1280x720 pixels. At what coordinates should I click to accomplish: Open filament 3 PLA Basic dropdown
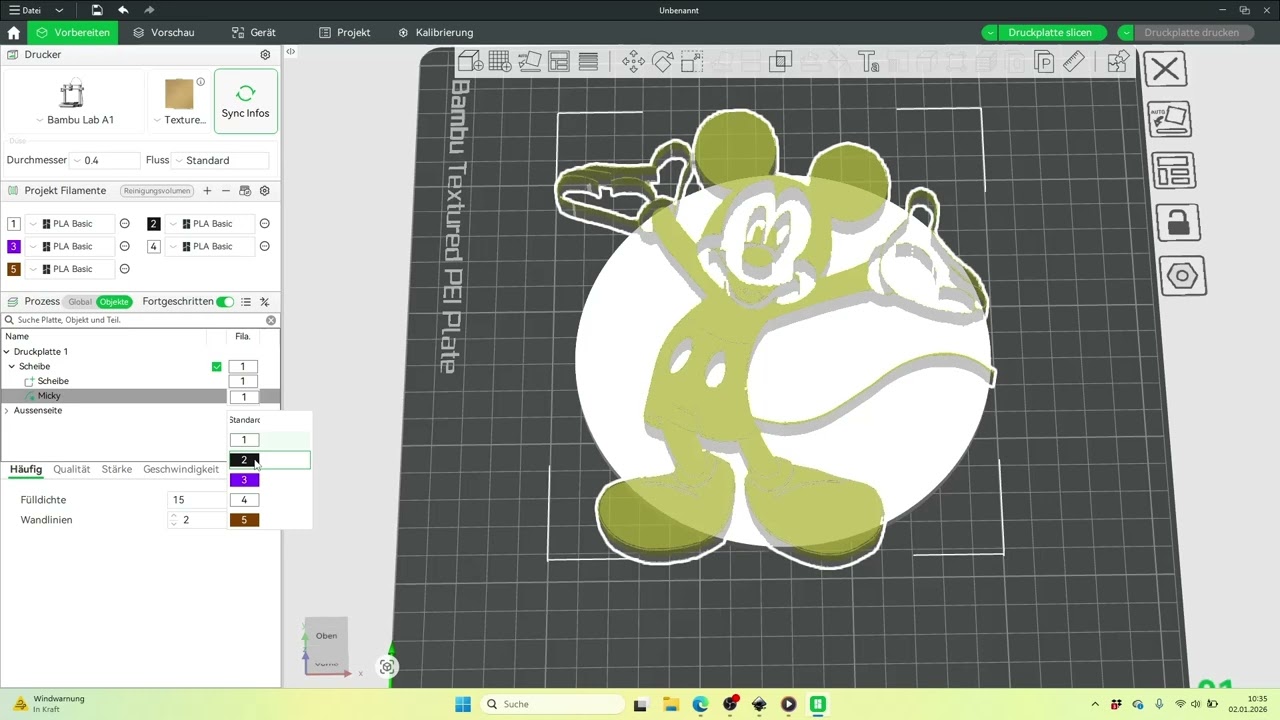point(70,247)
